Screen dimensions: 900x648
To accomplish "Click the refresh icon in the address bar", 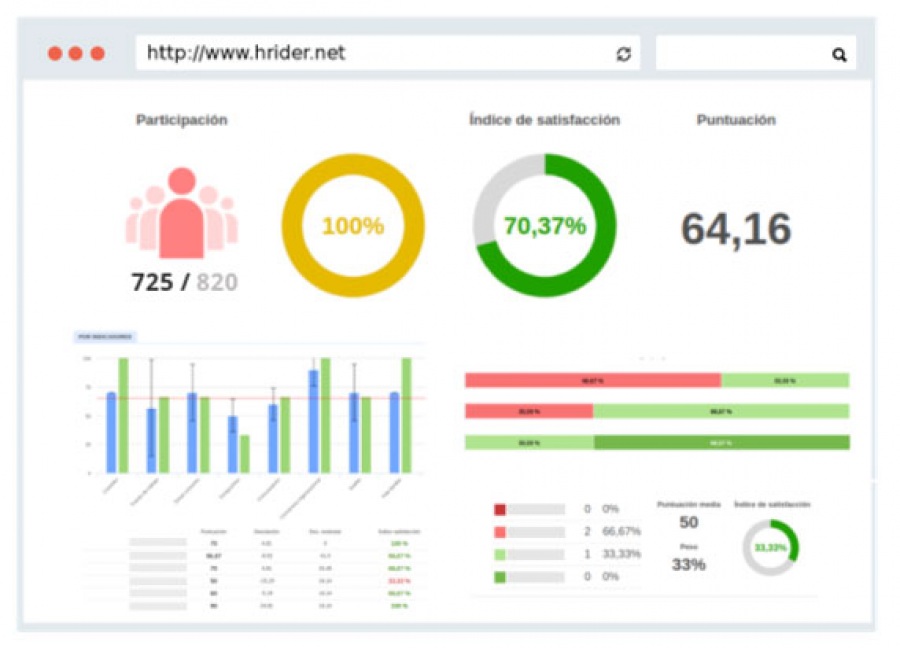I will 623,54.
